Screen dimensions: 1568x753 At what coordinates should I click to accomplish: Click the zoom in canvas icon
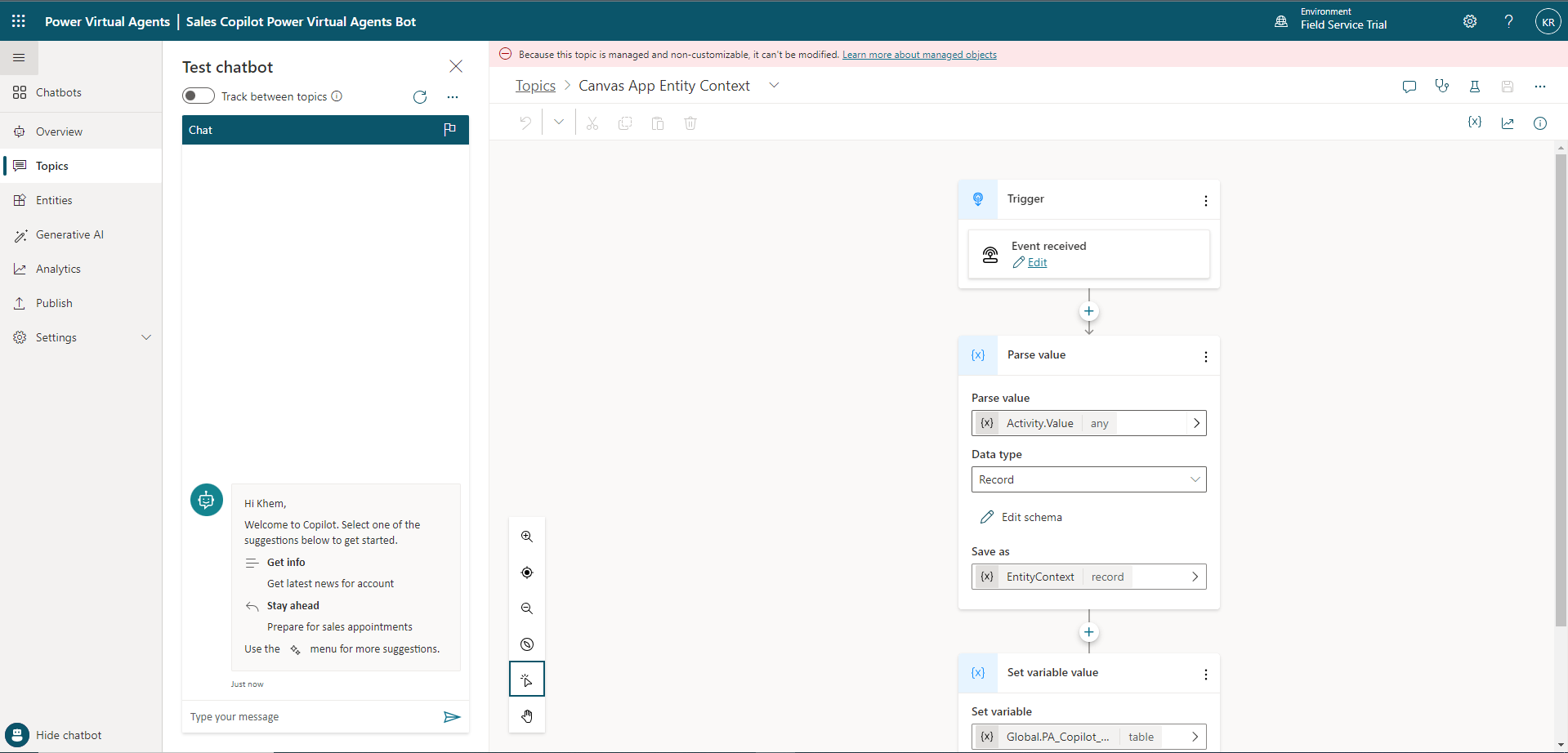coord(527,537)
